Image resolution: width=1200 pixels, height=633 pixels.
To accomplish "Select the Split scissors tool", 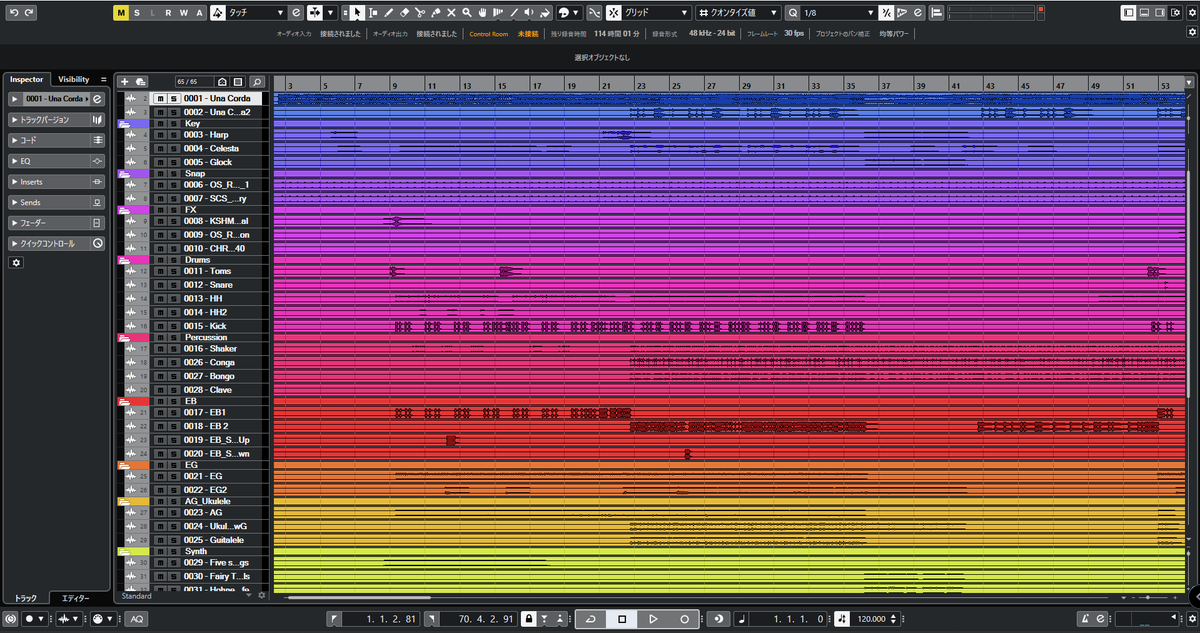I will coord(420,13).
